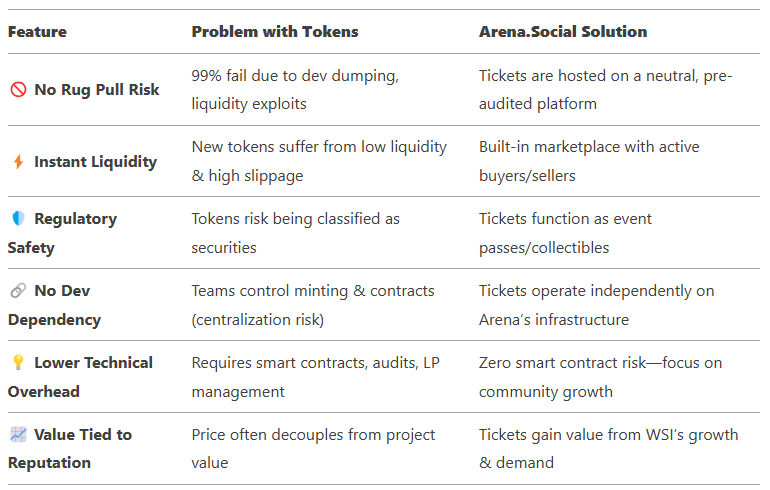Click 'Tokens risk being classified as securities' text
The image size is (770, 490).
[295, 233]
